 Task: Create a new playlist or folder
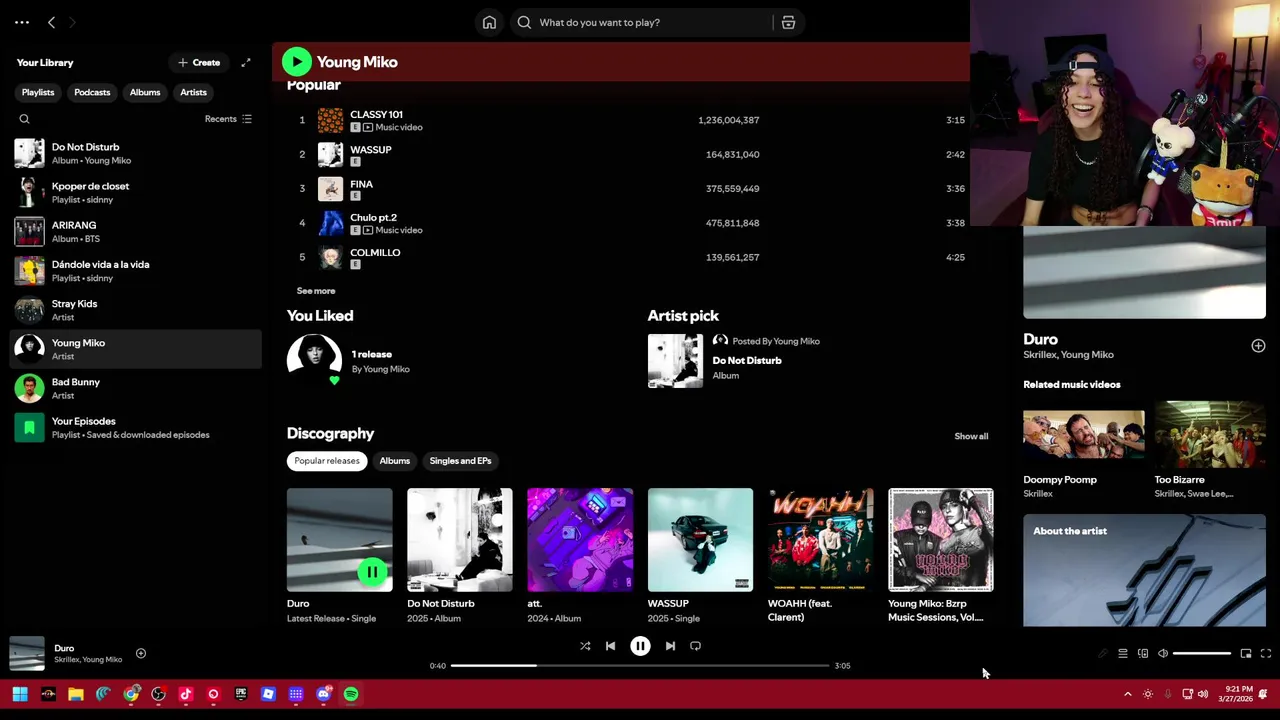point(199,62)
